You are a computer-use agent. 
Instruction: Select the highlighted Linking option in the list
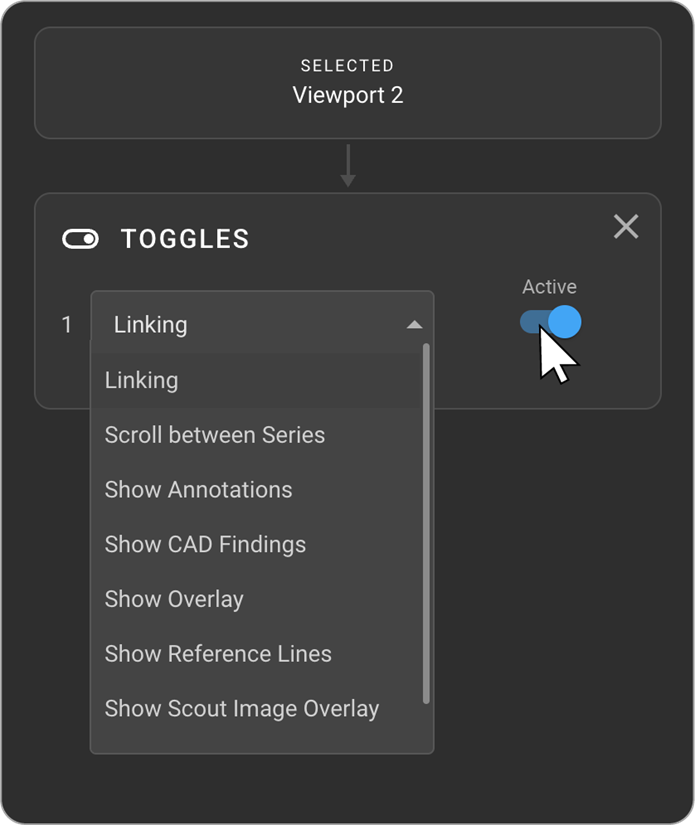pyautogui.click(x=141, y=380)
